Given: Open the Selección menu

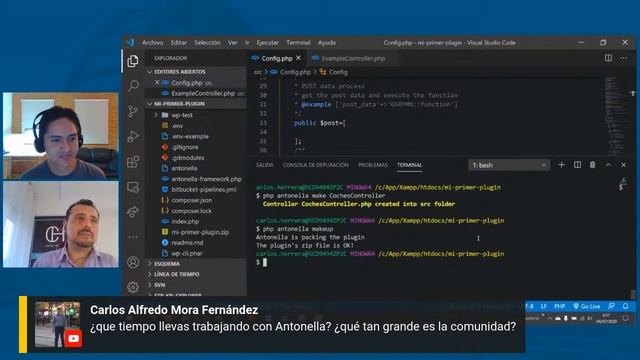Looking at the screenshot, I should click(x=207, y=42).
